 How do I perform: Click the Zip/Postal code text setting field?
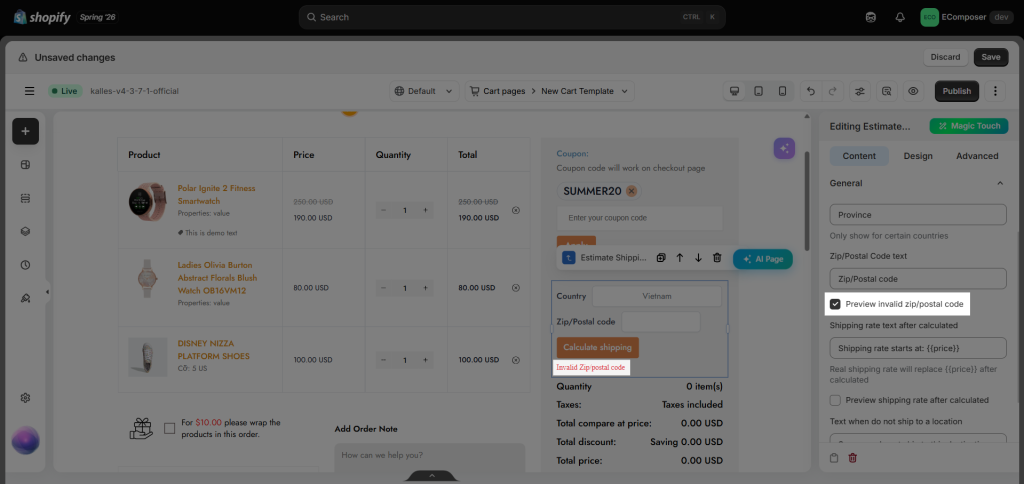[918, 279]
